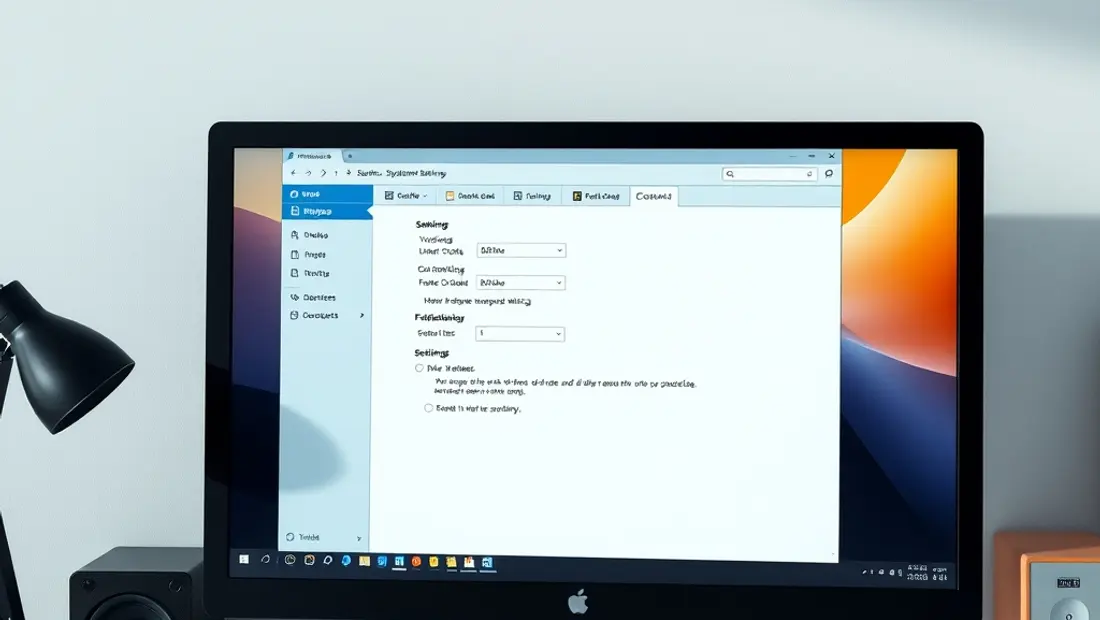Select the second, indented radio button
Viewport: 1100px width, 620px height.
429,407
